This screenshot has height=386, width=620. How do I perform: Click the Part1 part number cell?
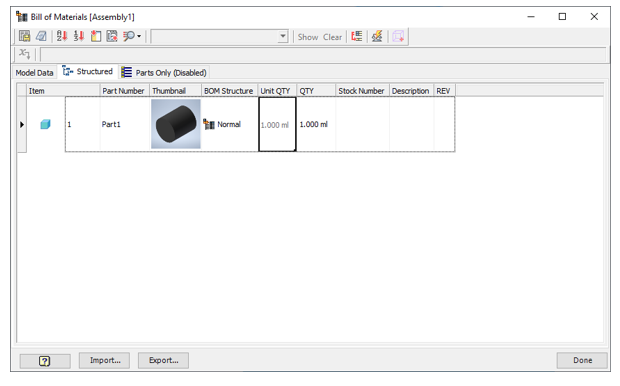click(124, 125)
